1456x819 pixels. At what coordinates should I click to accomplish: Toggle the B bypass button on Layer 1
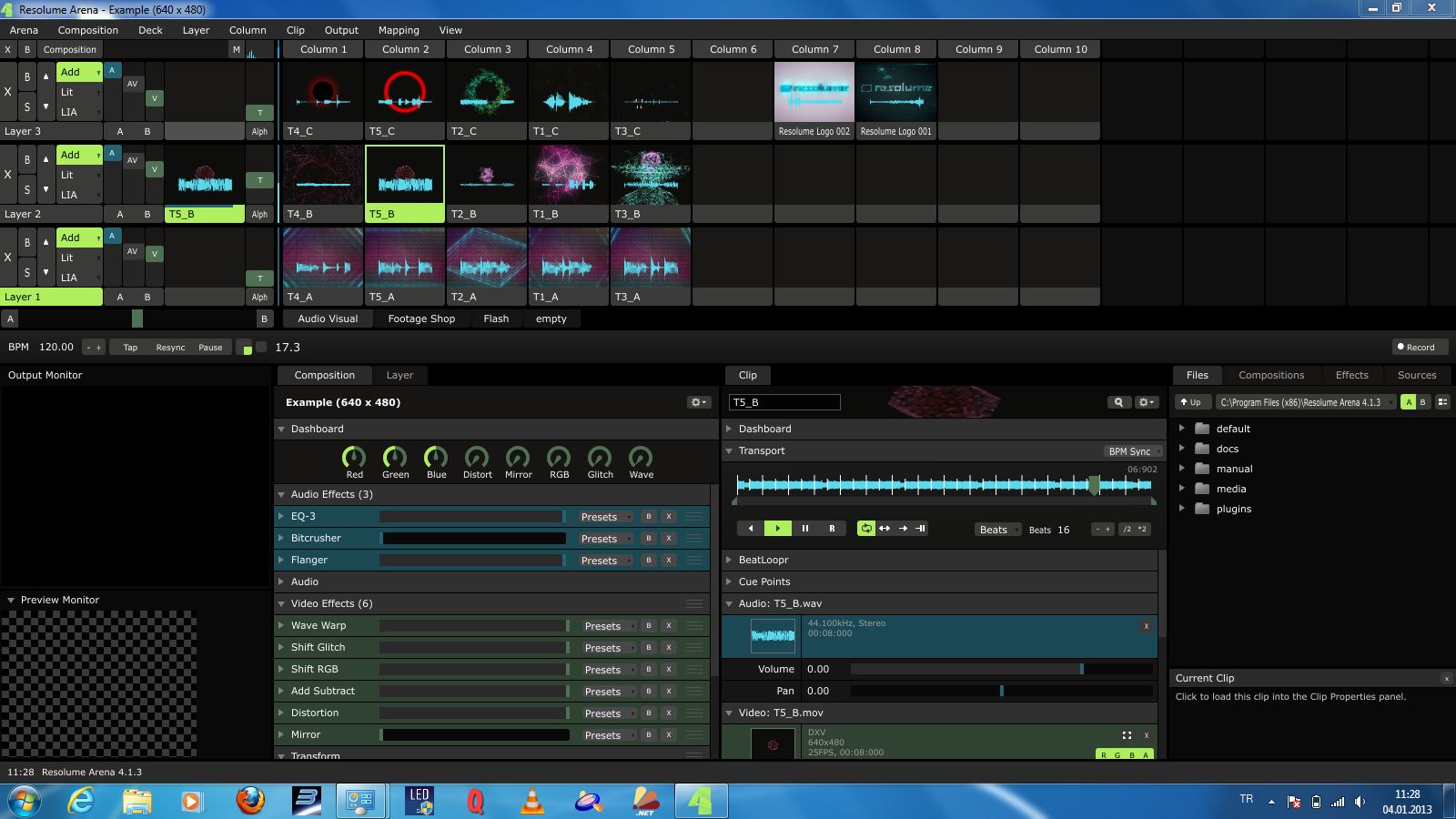click(x=27, y=243)
